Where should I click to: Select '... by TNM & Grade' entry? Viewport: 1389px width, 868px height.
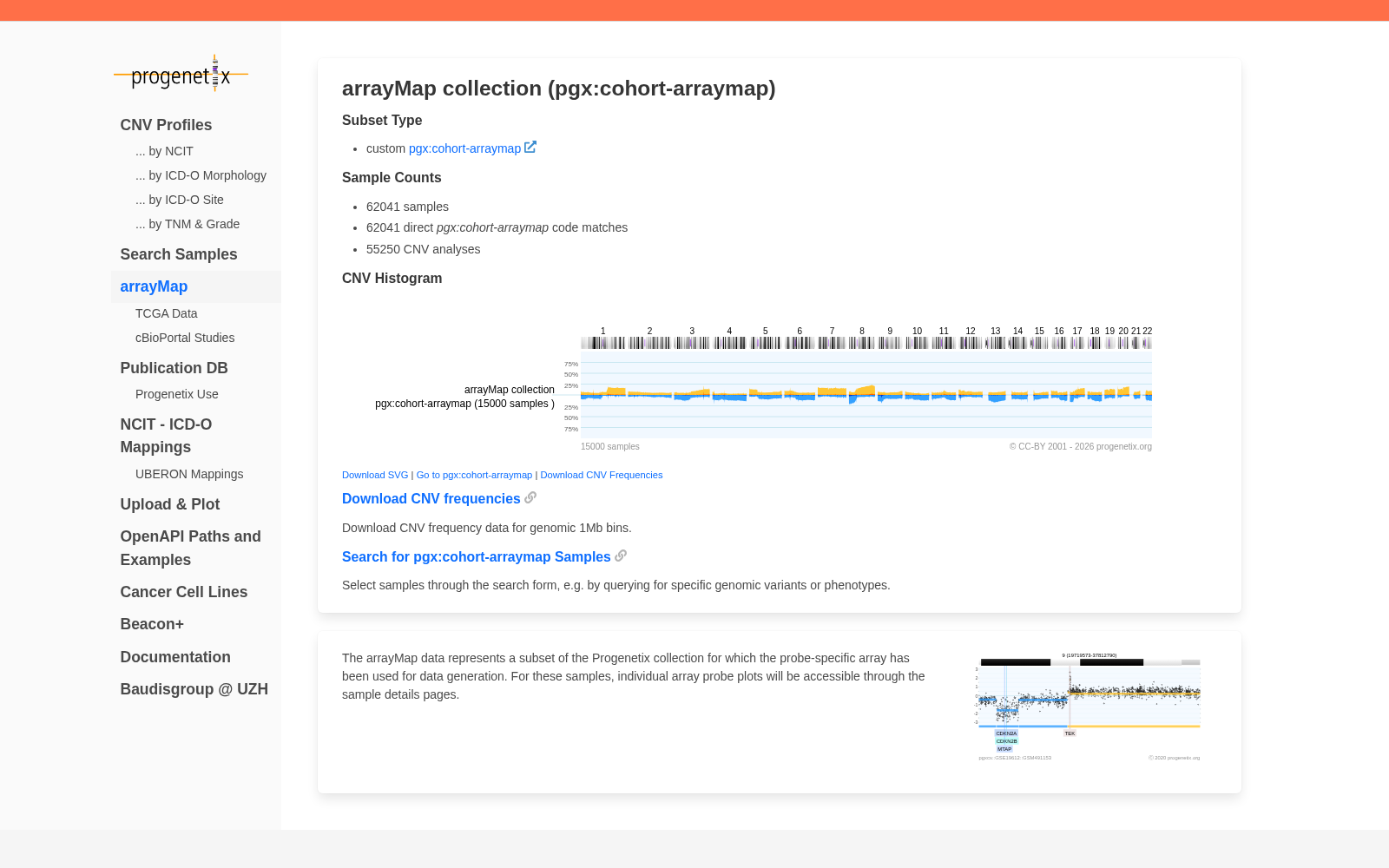coord(188,224)
